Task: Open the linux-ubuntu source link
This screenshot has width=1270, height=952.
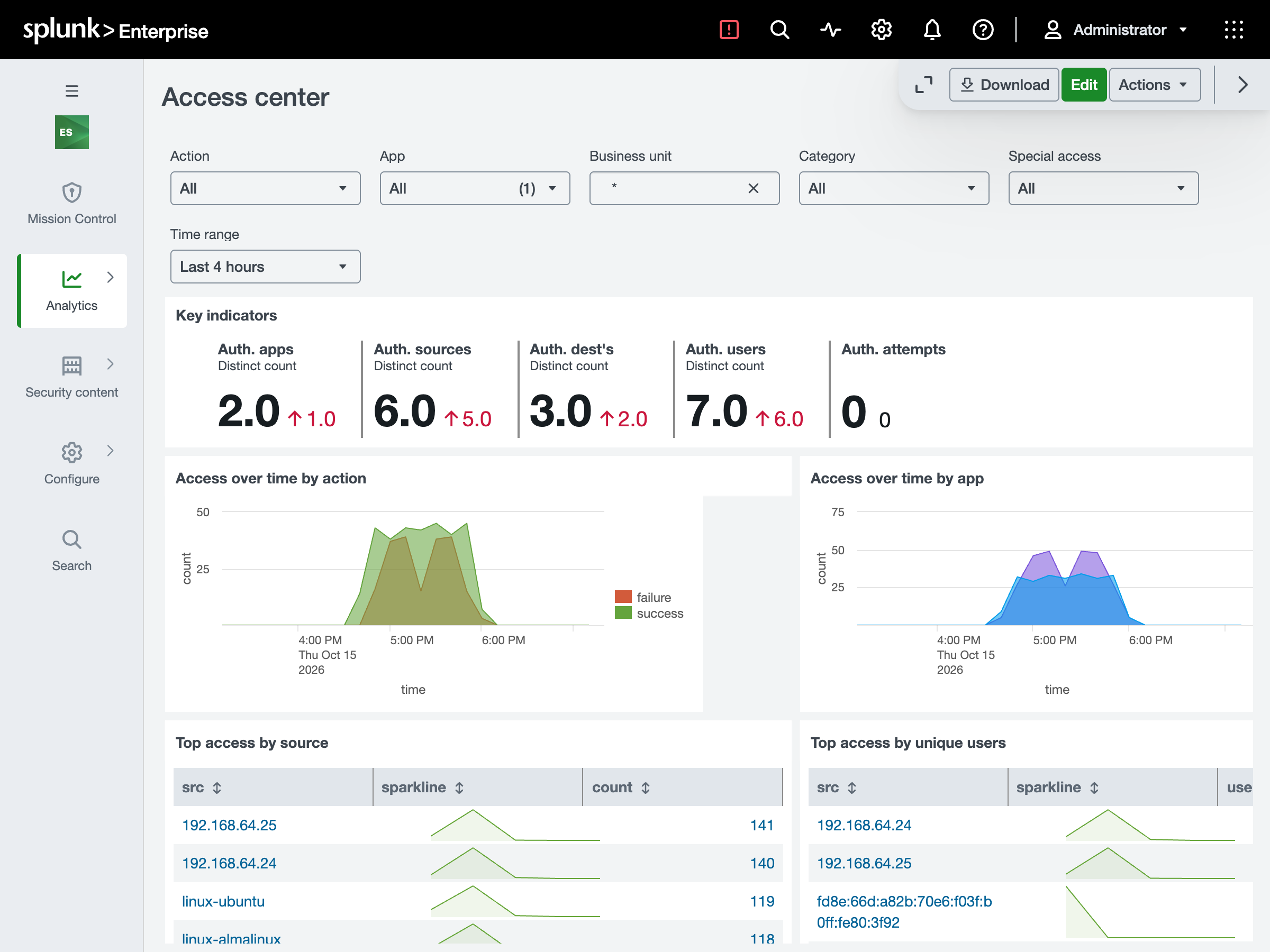Action: click(223, 902)
